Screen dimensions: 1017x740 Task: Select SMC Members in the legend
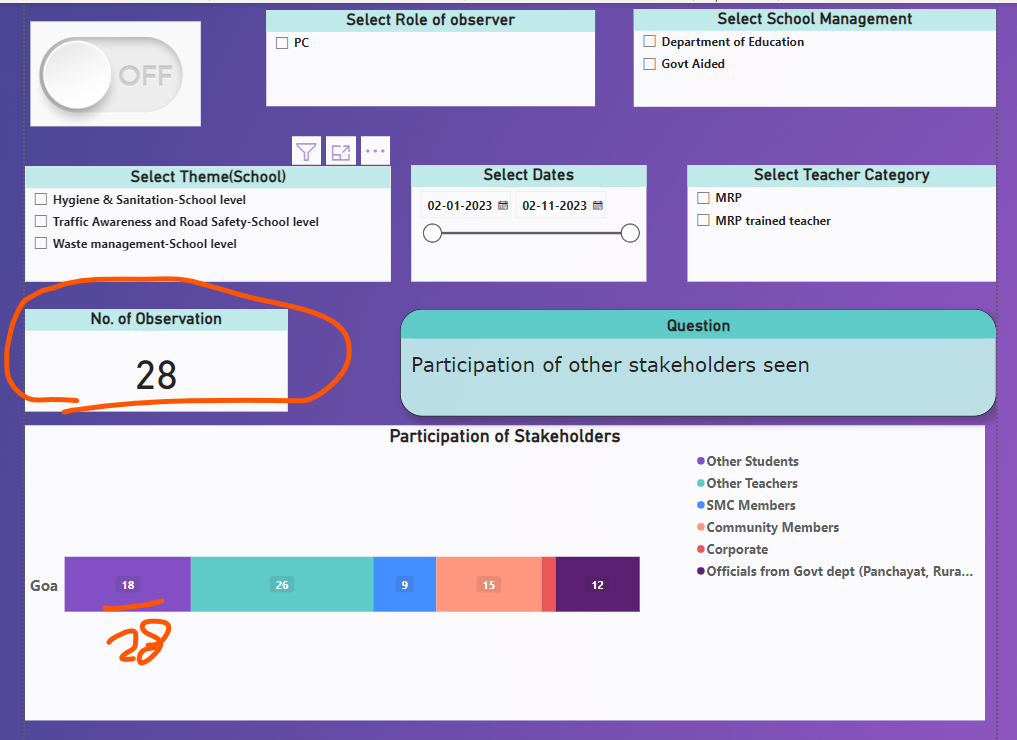pyautogui.click(x=746, y=505)
